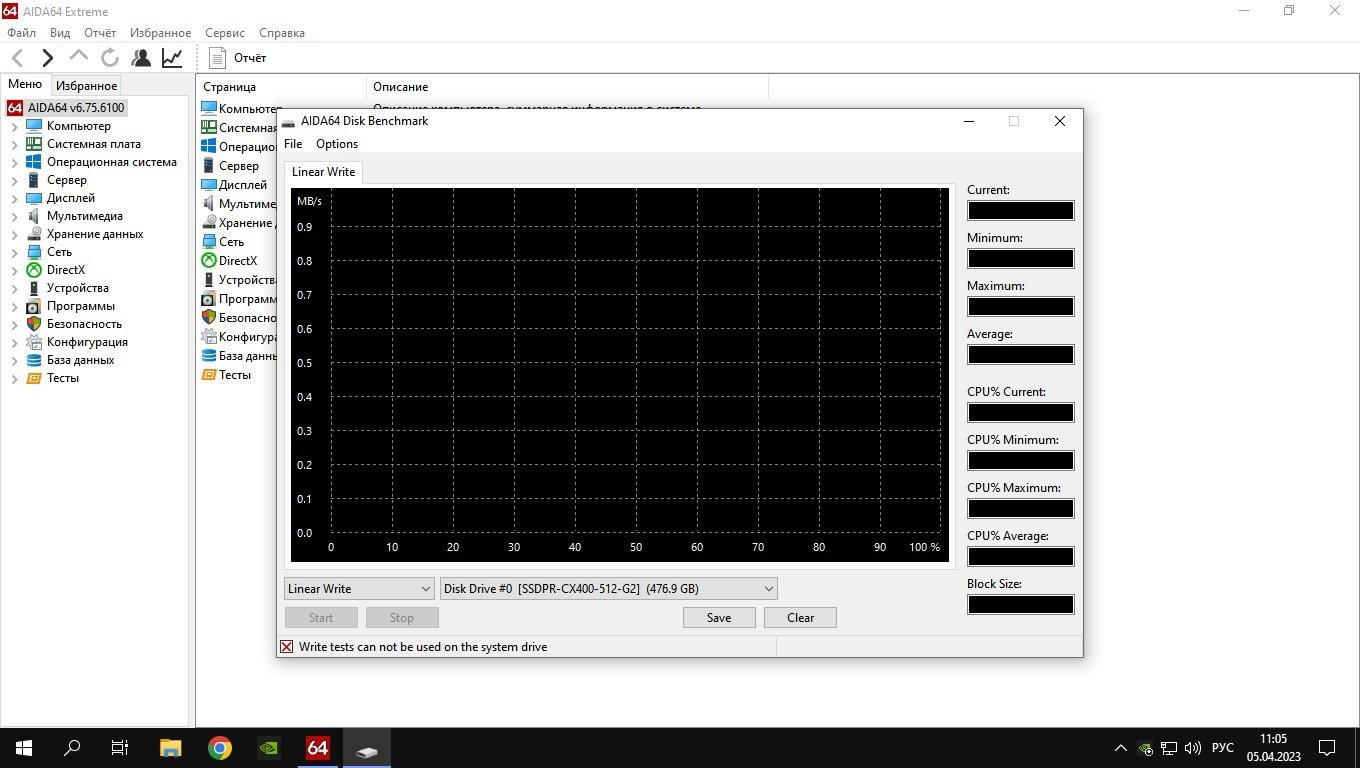
Task: Open NVIDIA app from the taskbar
Action: tap(269, 748)
